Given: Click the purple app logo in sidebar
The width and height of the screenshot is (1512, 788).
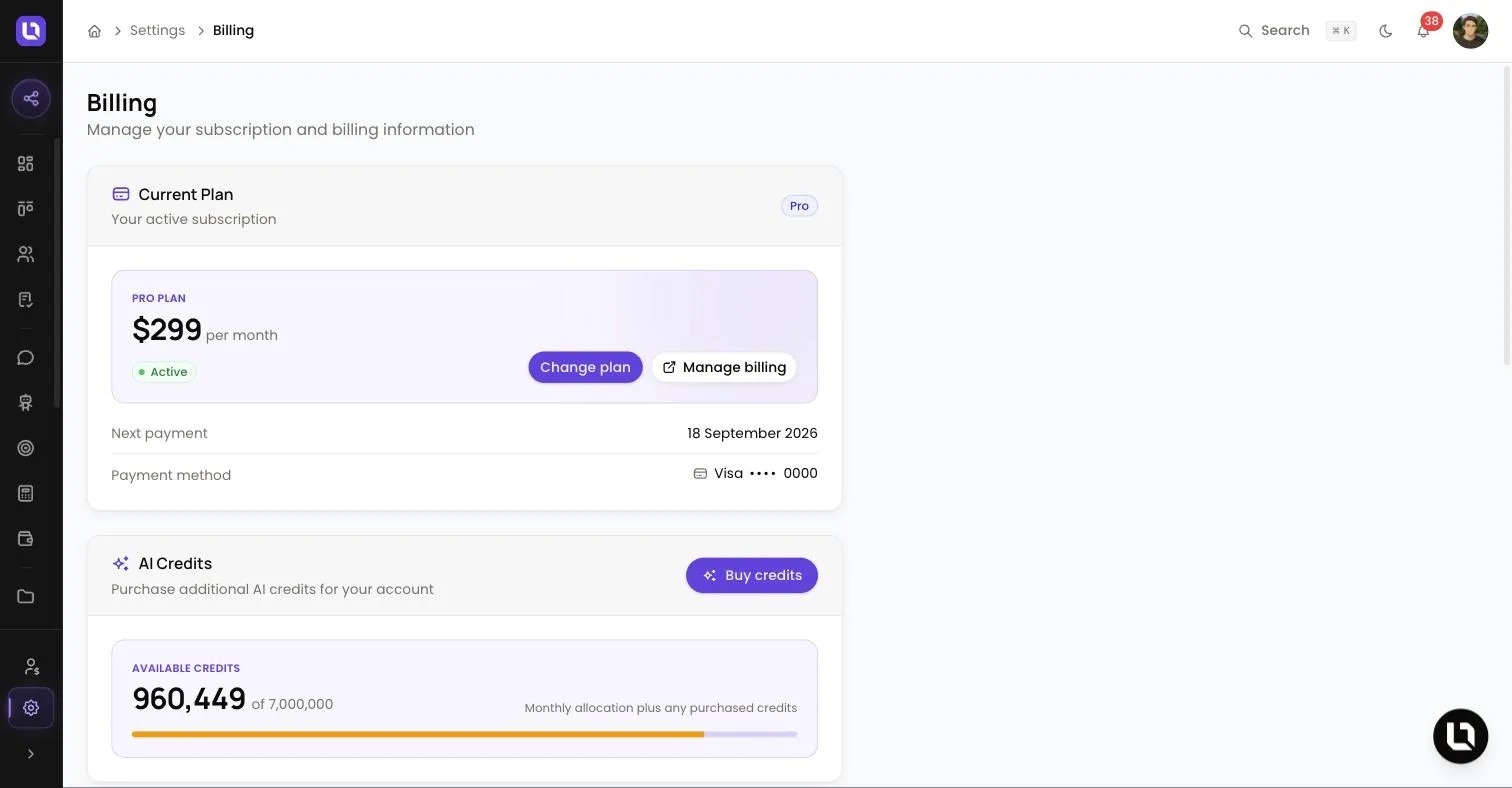Looking at the screenshot, I should click(31, 31).
